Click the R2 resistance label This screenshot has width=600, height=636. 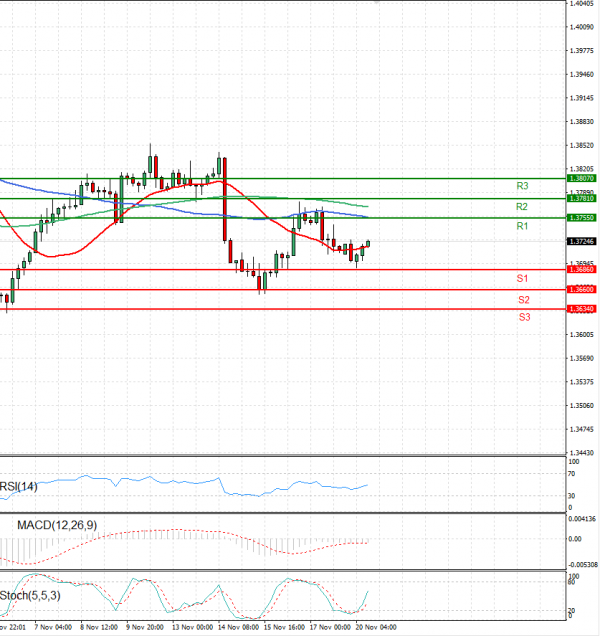[x=522, y=206]
